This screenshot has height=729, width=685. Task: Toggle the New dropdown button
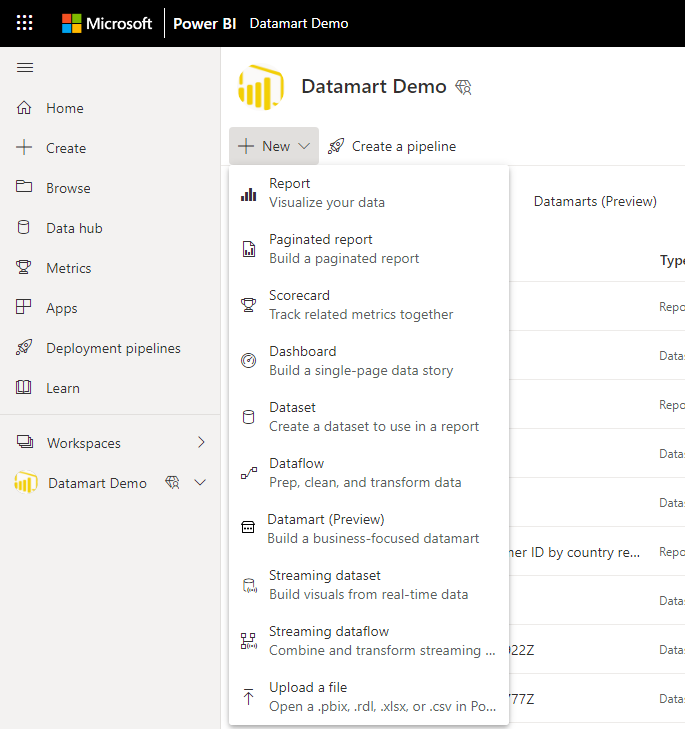[x=274, y=146]
